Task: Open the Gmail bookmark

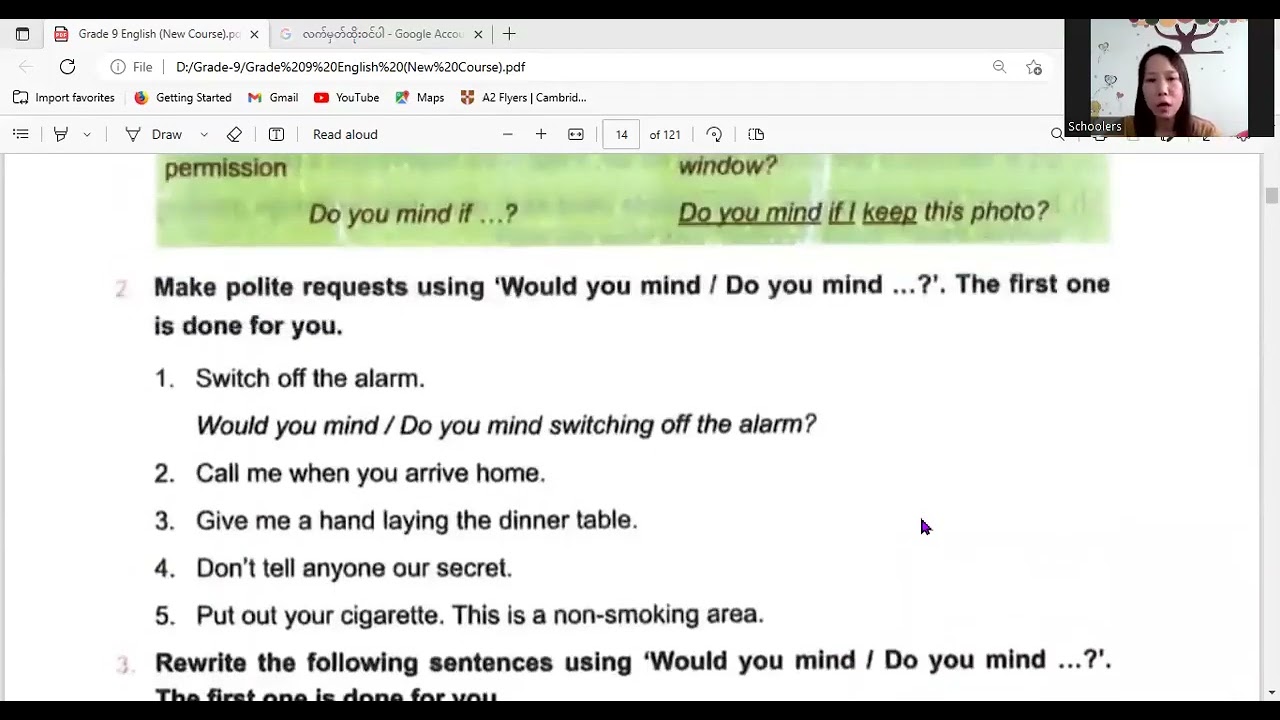Action: 273,97
